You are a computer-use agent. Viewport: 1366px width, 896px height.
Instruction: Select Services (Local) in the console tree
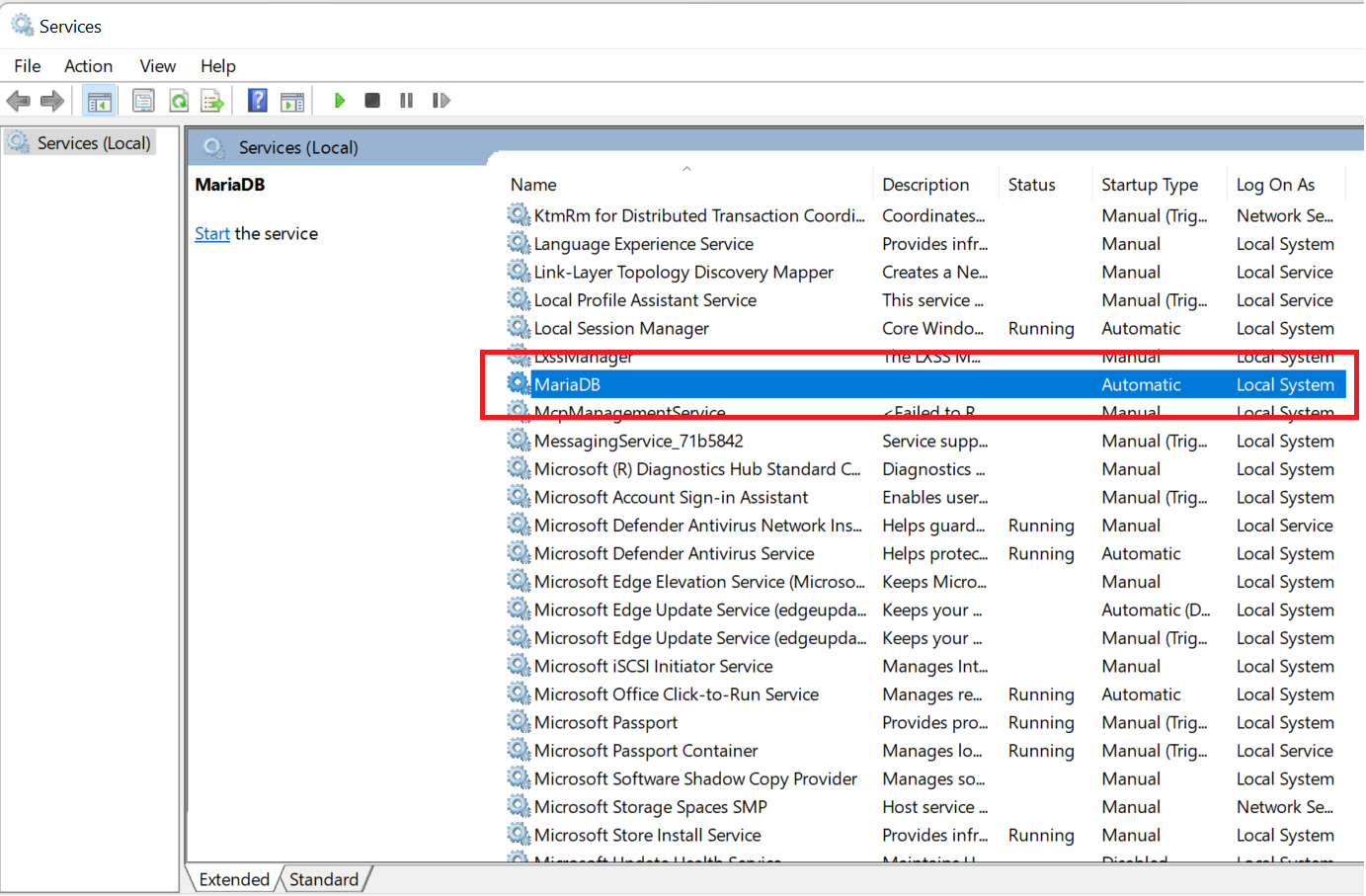point(94,143)
